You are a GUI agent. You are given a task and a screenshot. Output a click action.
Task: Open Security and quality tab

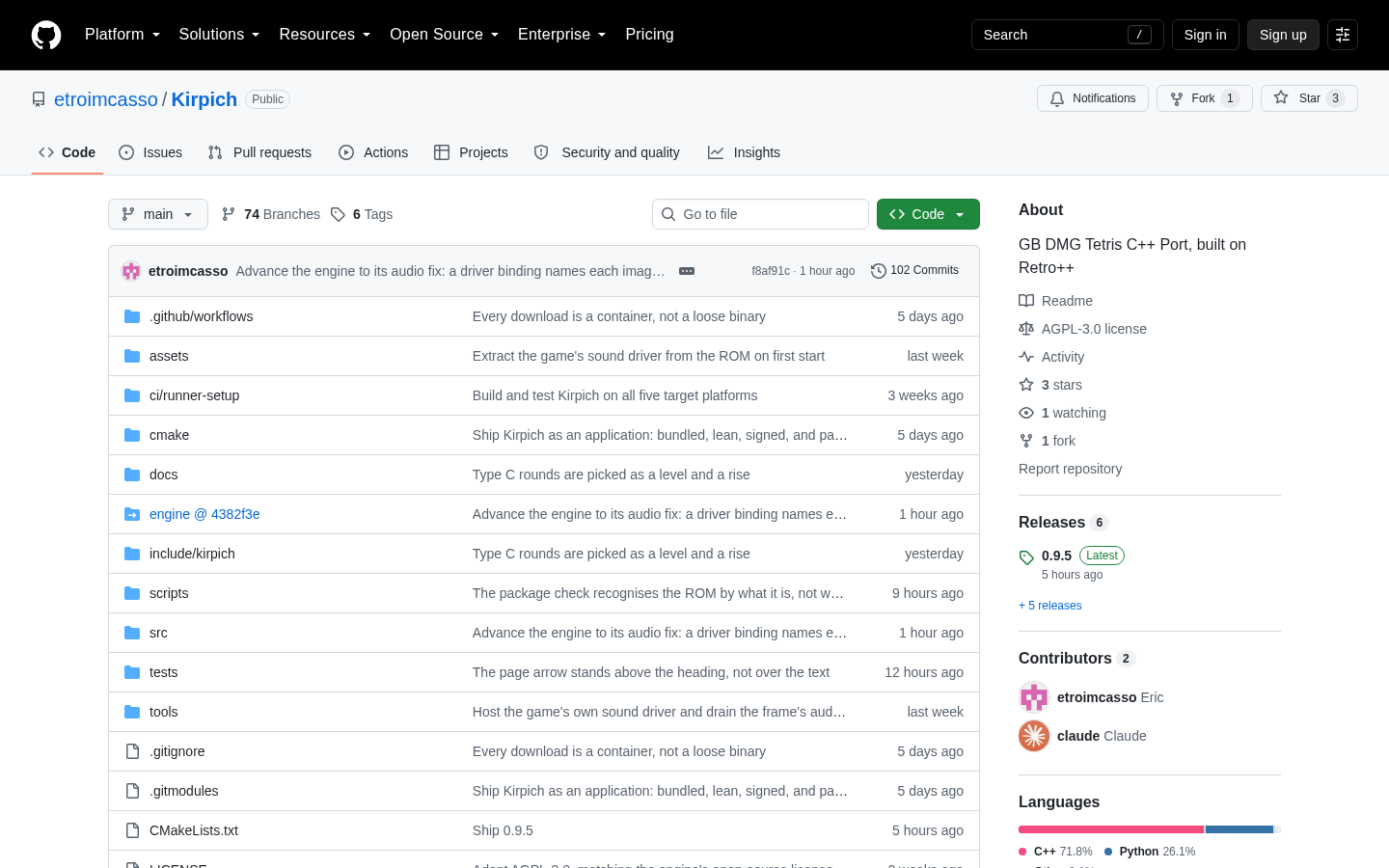click(x=607, y=152)
